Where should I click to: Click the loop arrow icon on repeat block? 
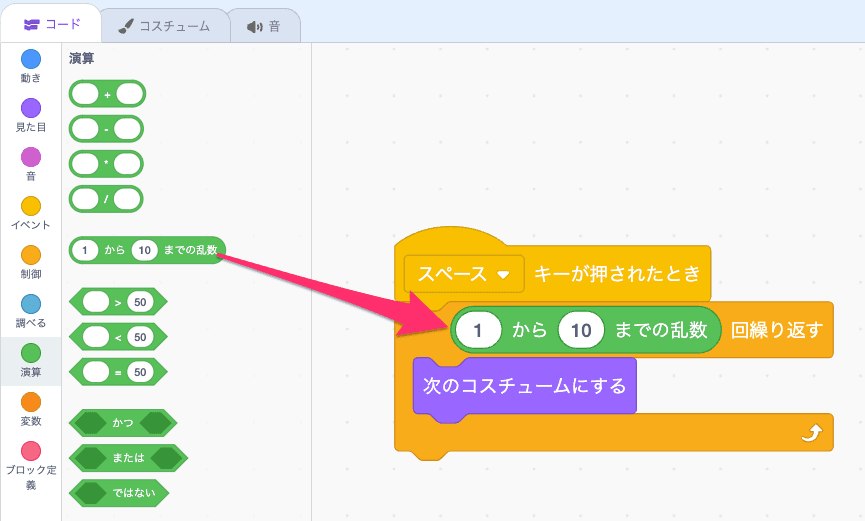(x=811, y=433)
